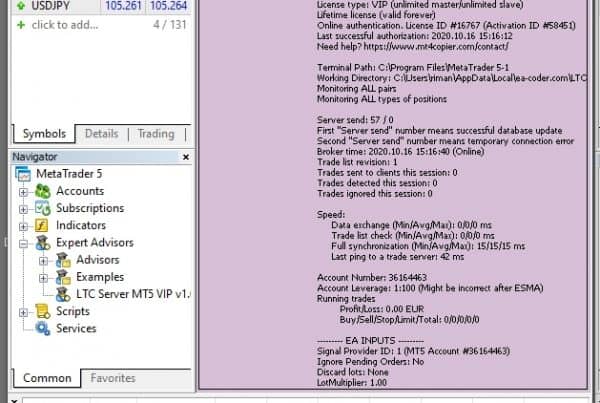The width and height of the screenshot is (600, 403).
Task: Click the USDJPY green arrow icon
Action: (x=21, y=5)
